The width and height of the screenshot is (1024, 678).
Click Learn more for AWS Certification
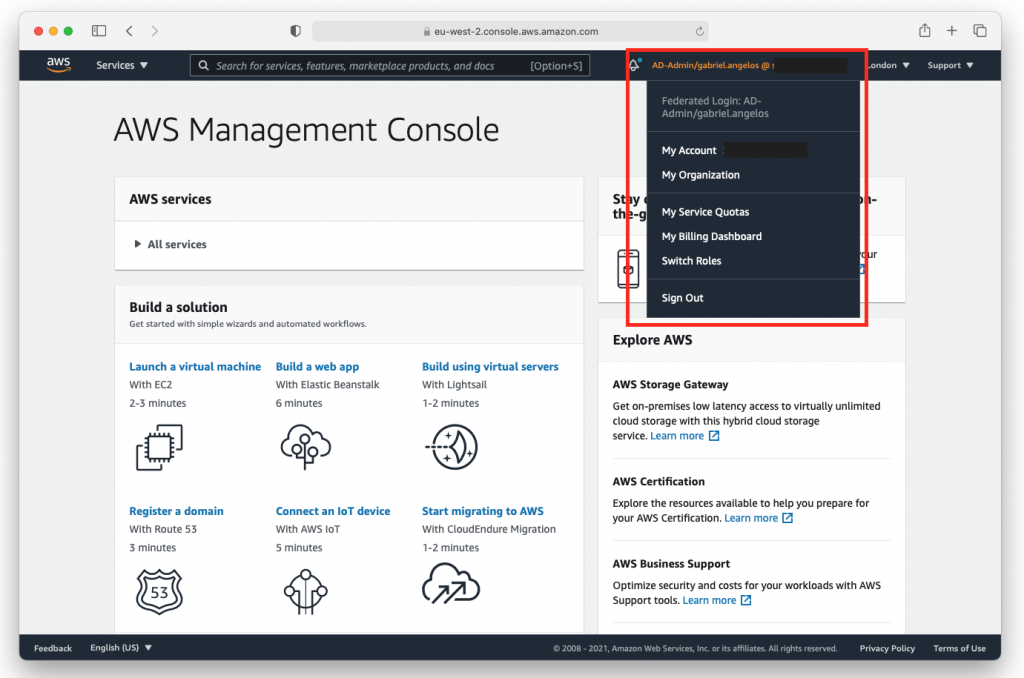(759, 518)
